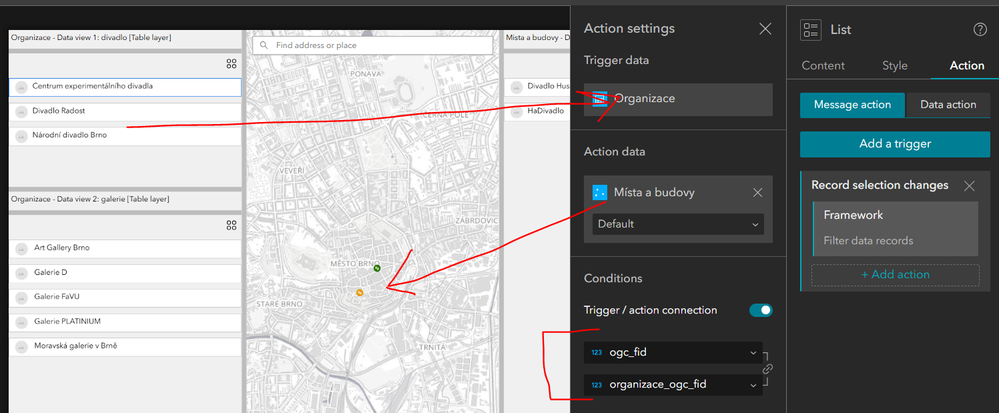Open divadlo list grid menu icon
This screenshot has height=413, width=999.
231,64
